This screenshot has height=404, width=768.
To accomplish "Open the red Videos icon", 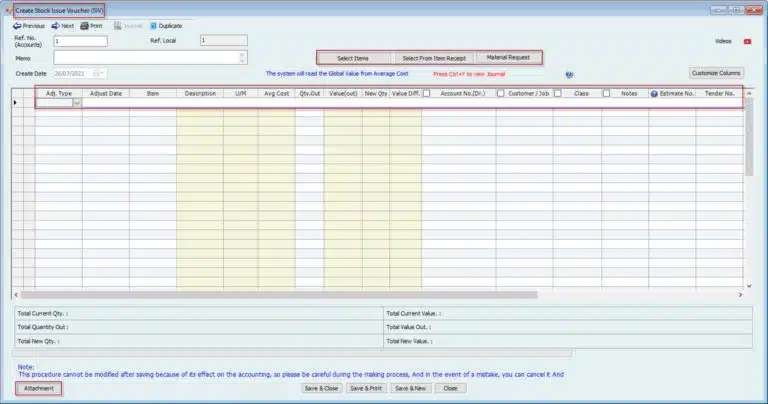I will coord(747,42).
